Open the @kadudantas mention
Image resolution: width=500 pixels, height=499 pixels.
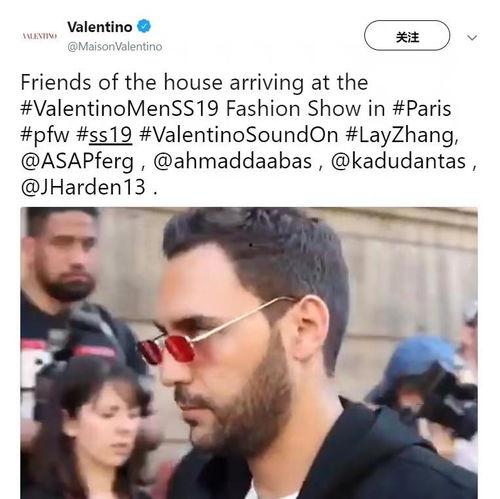tap(398, 161)
